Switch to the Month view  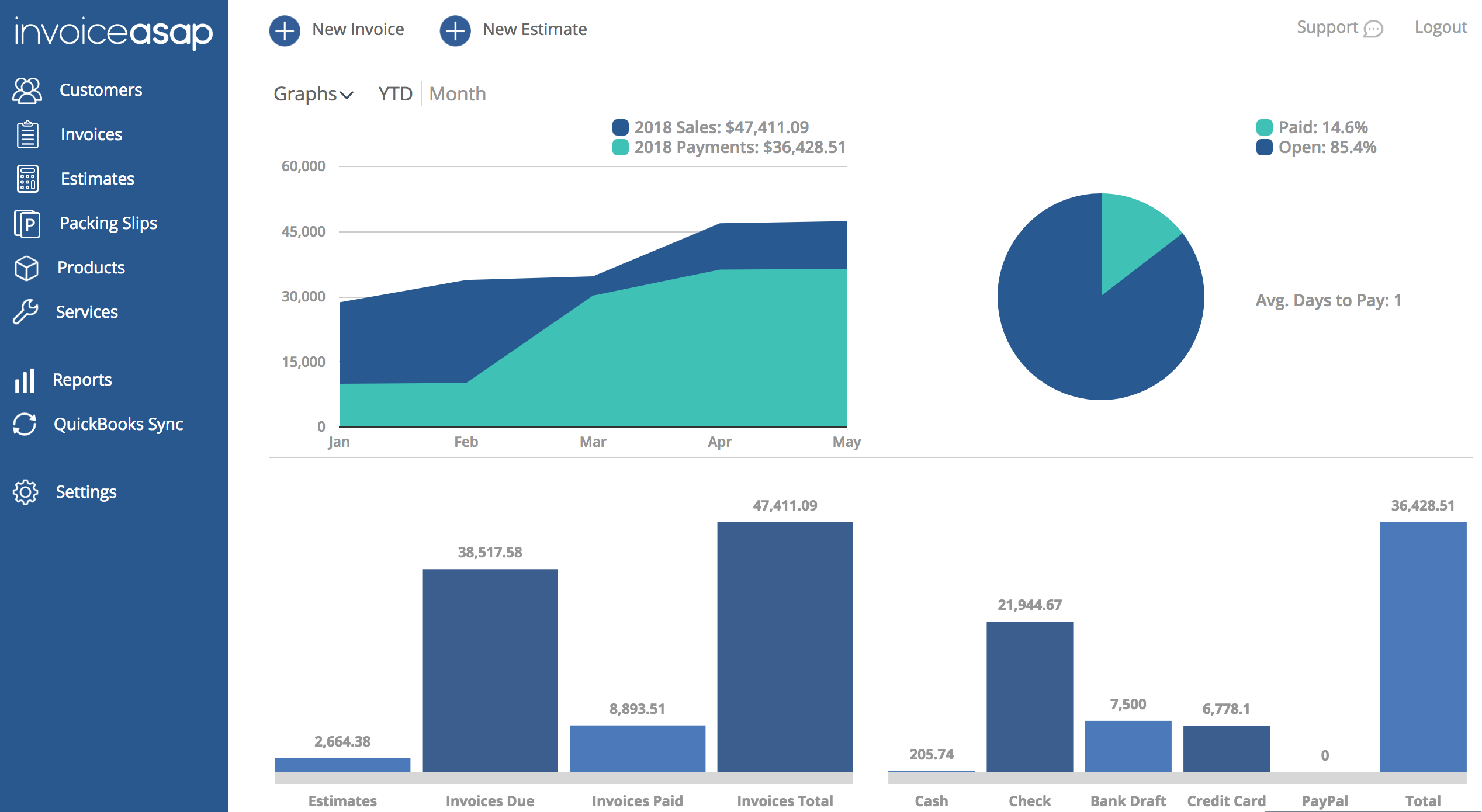[457, 94]
